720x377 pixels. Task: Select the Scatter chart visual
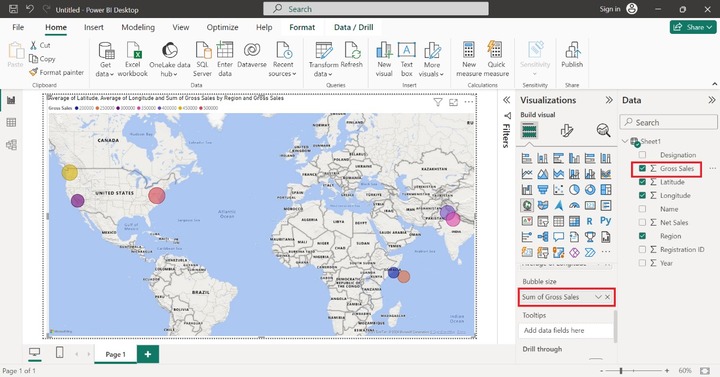[558, 190]
